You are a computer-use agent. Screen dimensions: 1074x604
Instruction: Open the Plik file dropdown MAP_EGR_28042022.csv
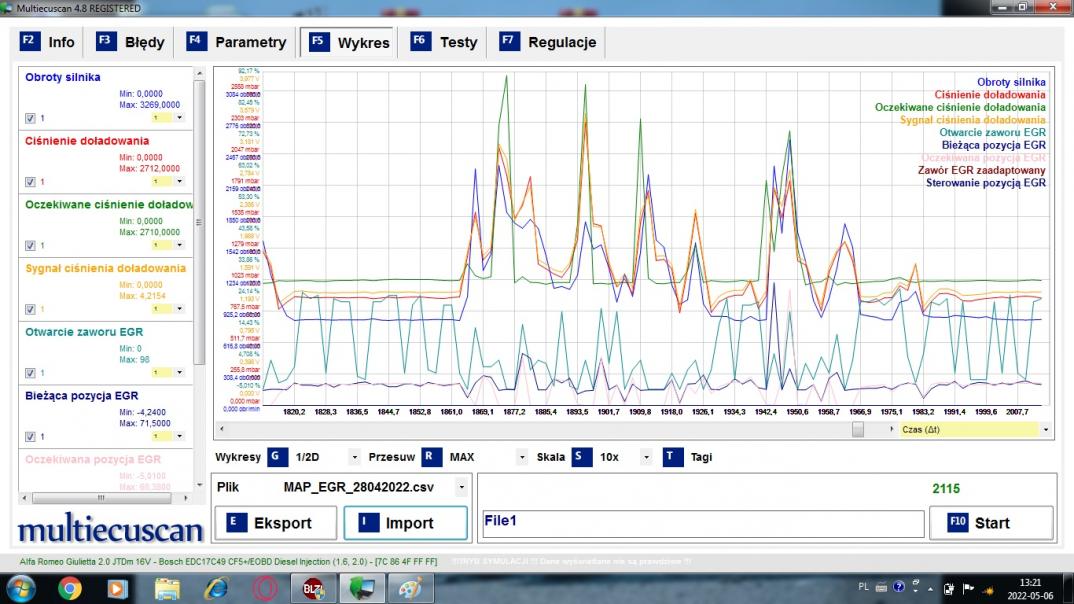click(x=461, y=487)
